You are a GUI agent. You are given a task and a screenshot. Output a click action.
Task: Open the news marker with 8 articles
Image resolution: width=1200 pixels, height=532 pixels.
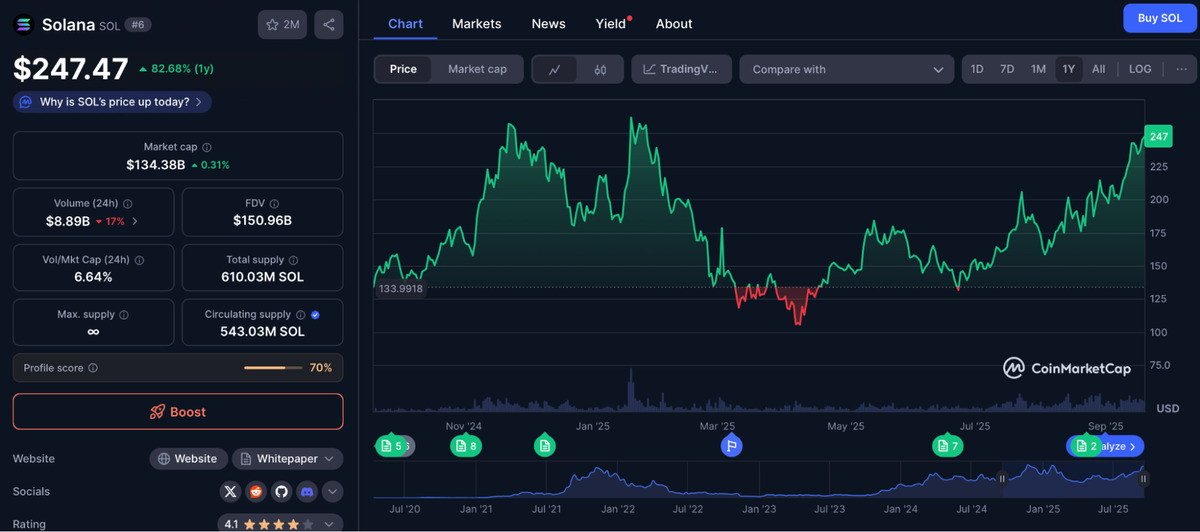(467, 446)
